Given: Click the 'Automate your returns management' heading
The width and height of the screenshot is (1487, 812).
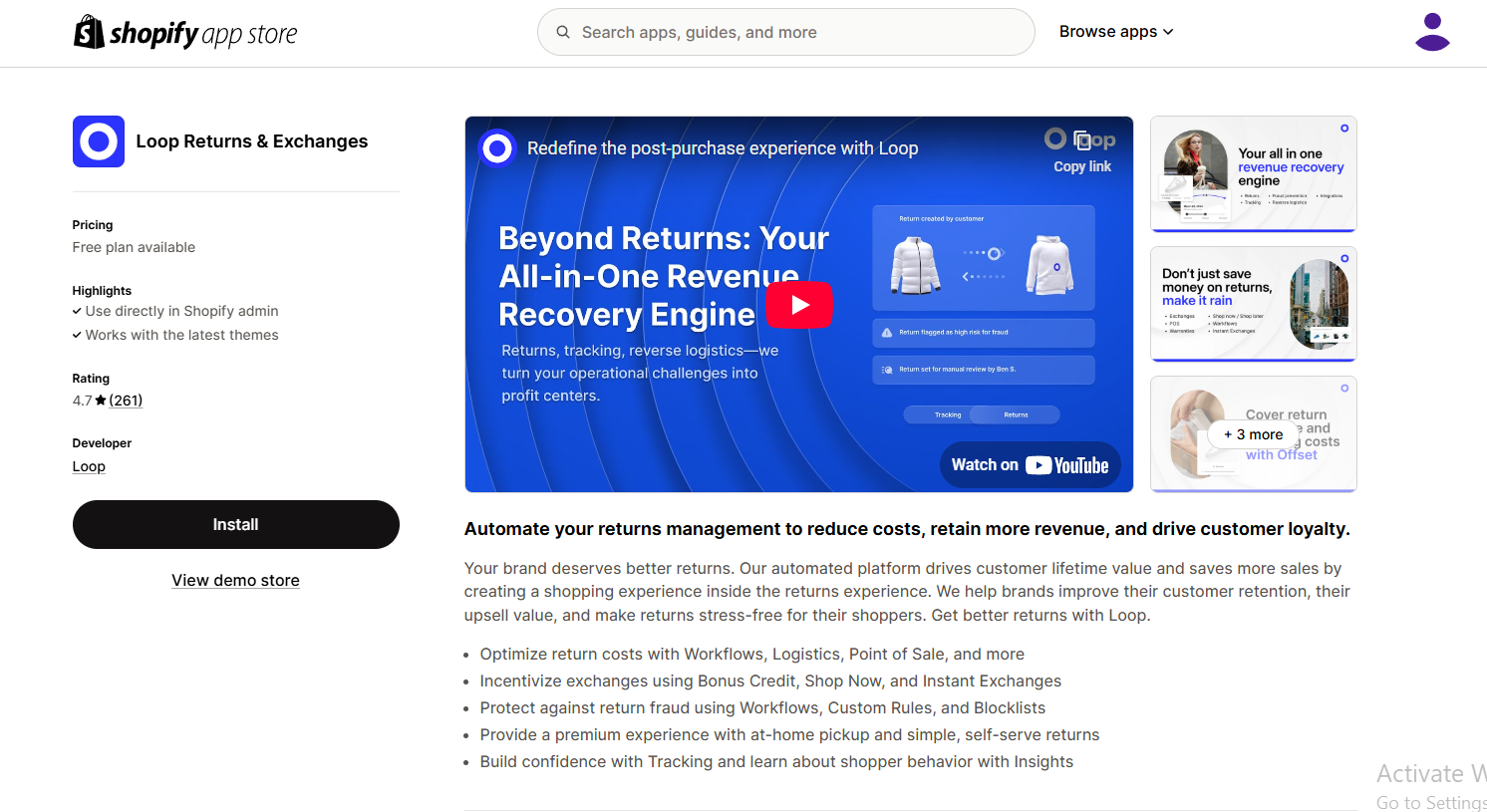Looking at the screenshot, I should point(907,529).
